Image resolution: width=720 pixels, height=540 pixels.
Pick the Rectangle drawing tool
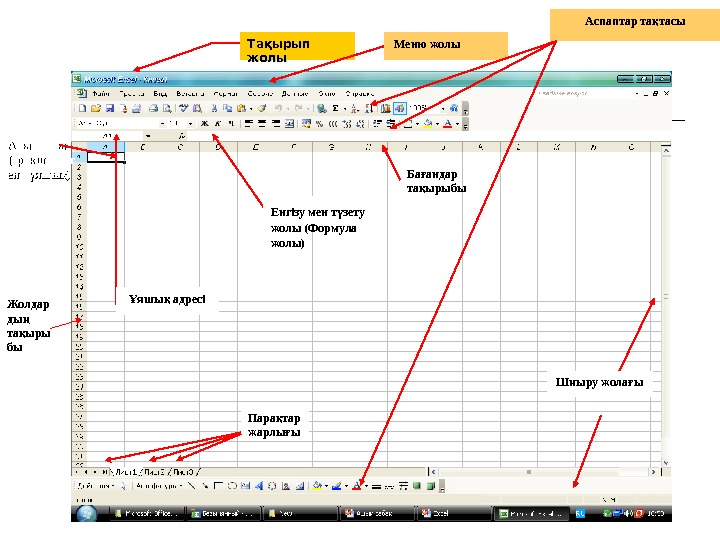click(219, 486)
